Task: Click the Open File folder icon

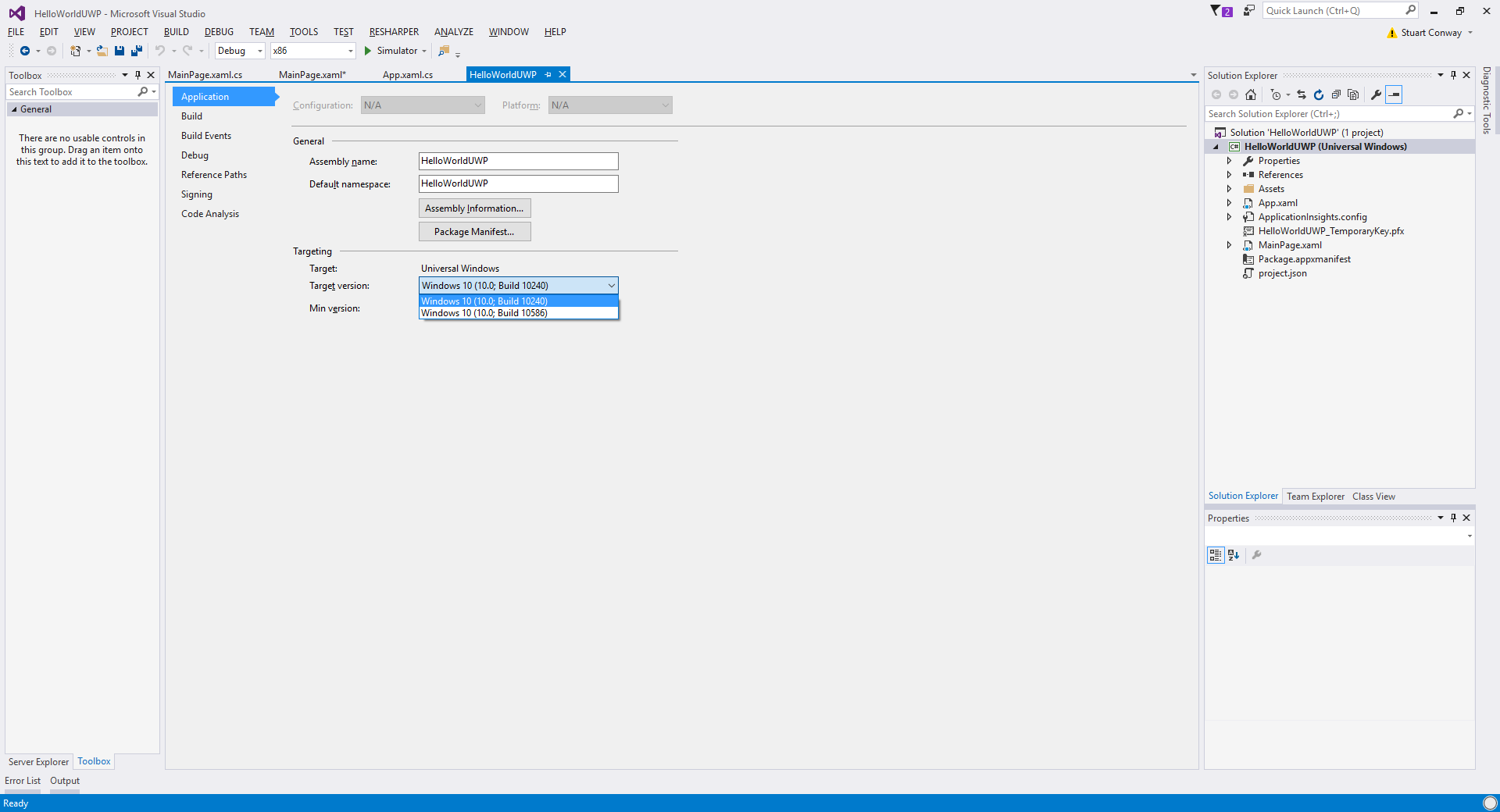Action: point(102,51)
